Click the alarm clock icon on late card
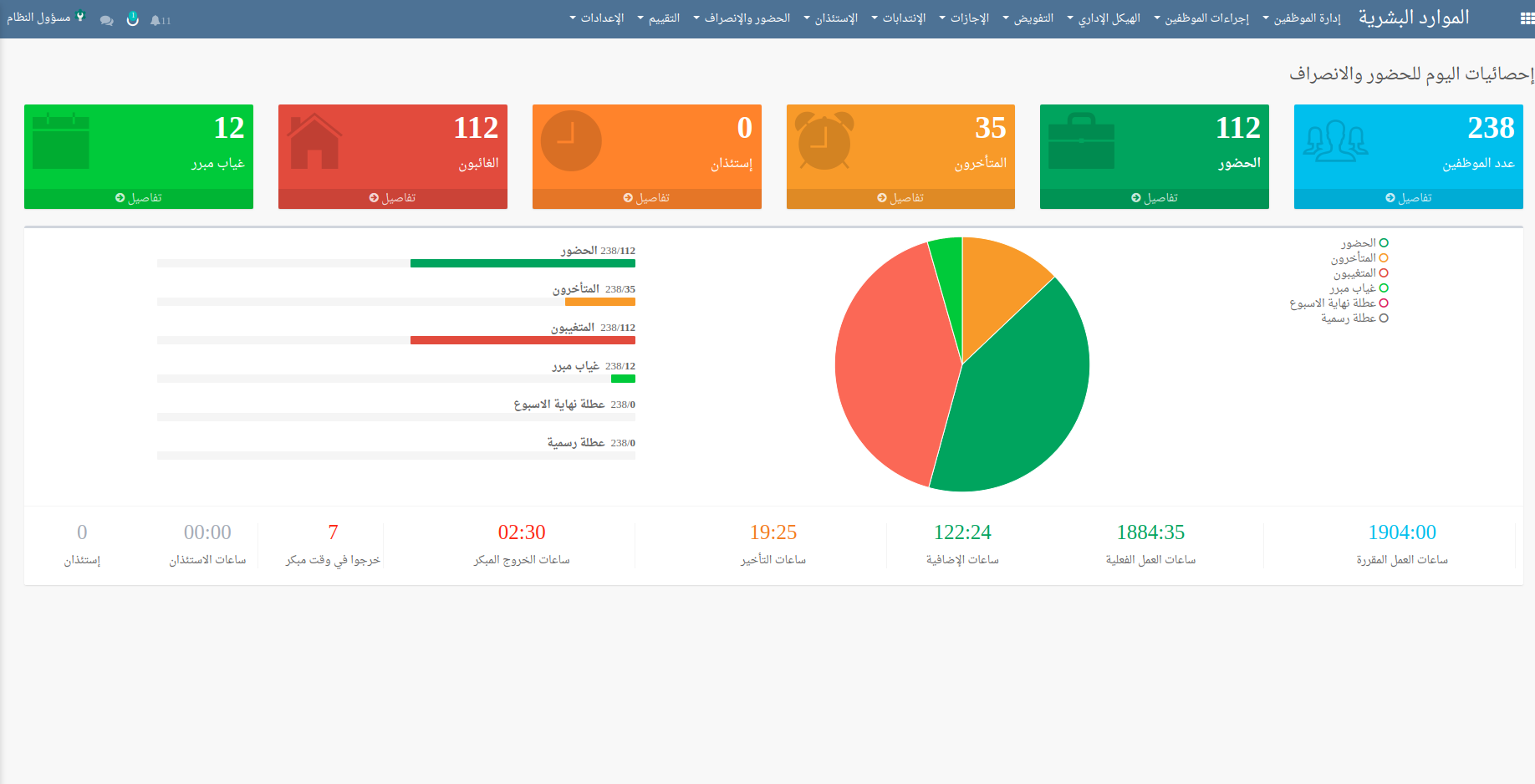Image resolution: width=1535 pixels, height=784 pixels. click(x=824, y=141)
